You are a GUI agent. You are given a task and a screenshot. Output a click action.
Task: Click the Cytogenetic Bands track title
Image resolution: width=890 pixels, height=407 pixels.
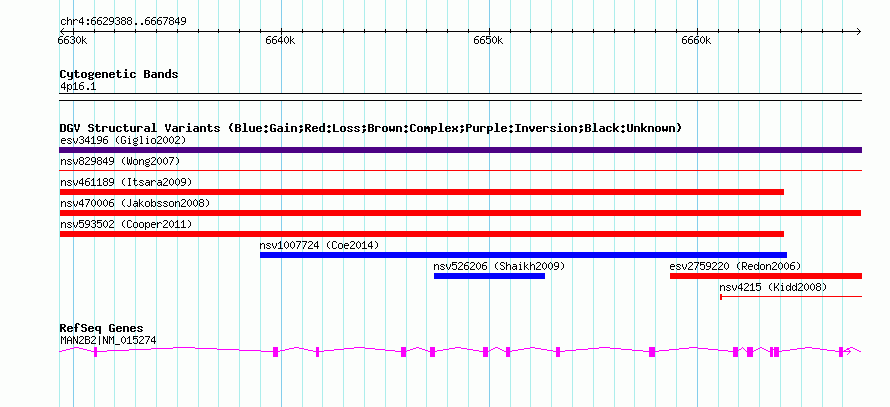[x=119, y=74]
